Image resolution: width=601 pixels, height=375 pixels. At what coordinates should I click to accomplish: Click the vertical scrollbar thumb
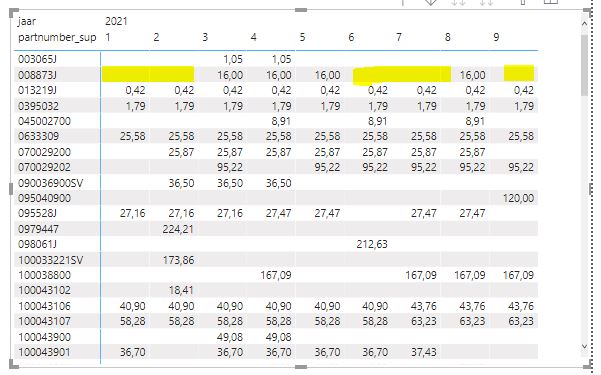(x=585, y=64)
